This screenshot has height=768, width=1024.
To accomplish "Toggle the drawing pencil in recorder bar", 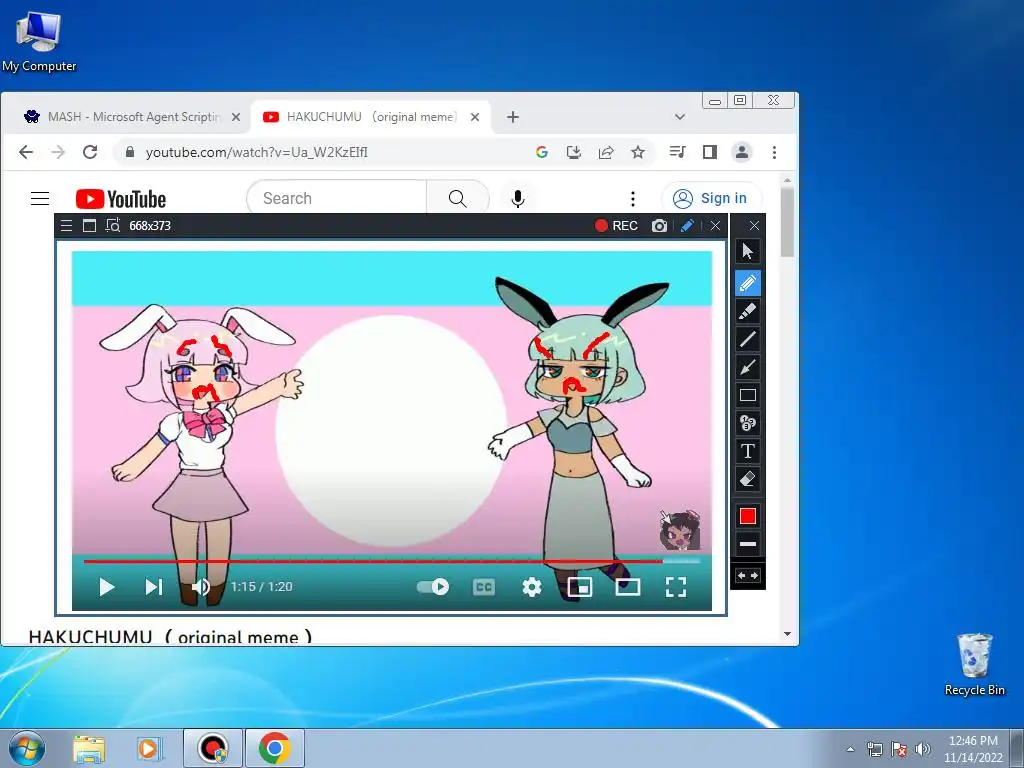I will pos(687,225).
